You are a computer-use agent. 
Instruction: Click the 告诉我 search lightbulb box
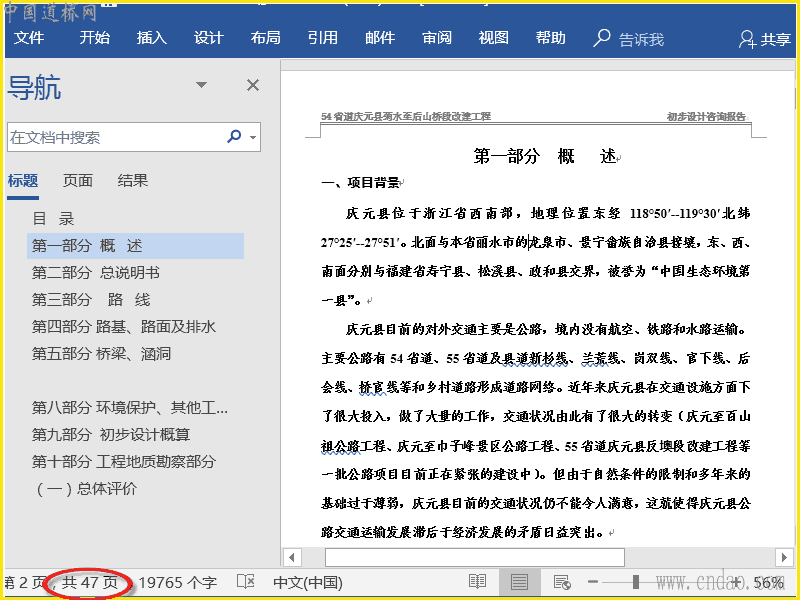click(629, 39)
